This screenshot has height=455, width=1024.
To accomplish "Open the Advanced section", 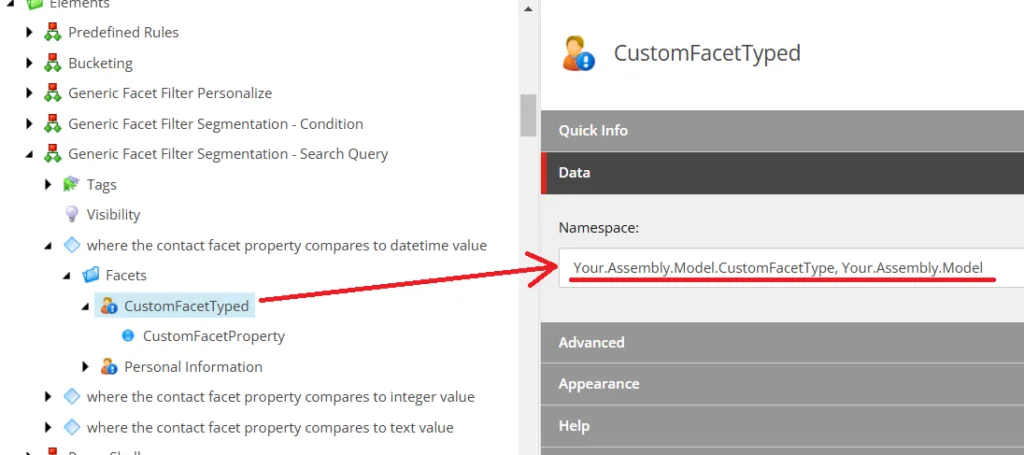I will pyautogui.click(x=782, y=342).
